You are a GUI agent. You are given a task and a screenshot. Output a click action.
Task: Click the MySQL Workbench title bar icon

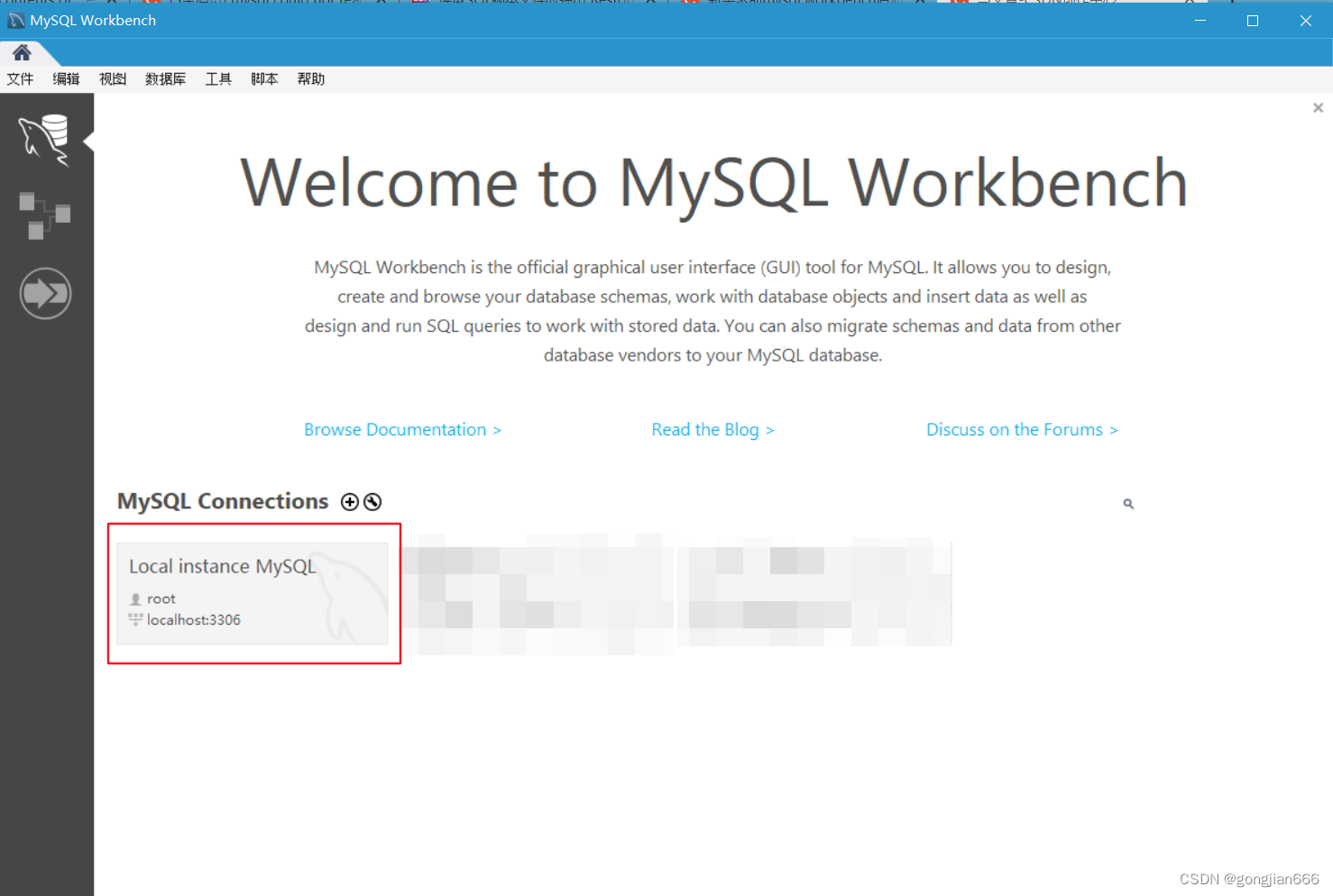[16, 21]
